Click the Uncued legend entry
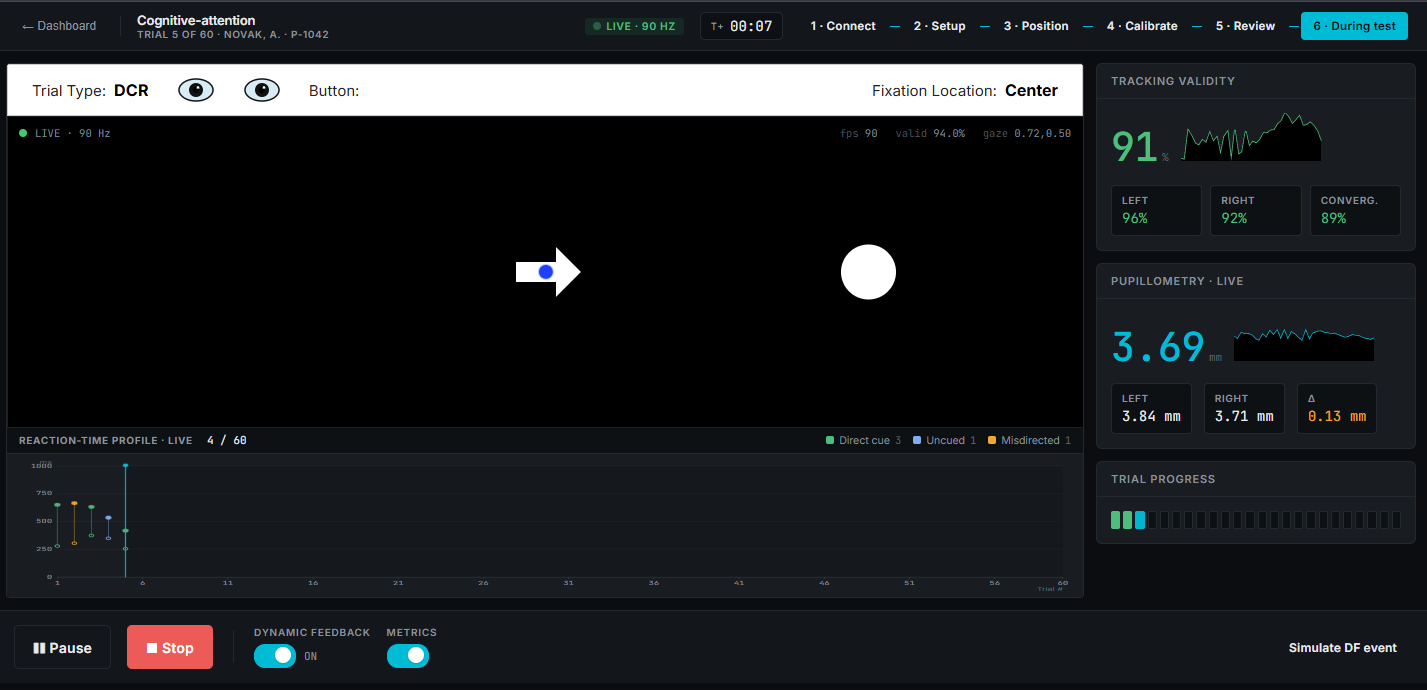This screenshot has width=1427, height=690. [x=944, y=440]
